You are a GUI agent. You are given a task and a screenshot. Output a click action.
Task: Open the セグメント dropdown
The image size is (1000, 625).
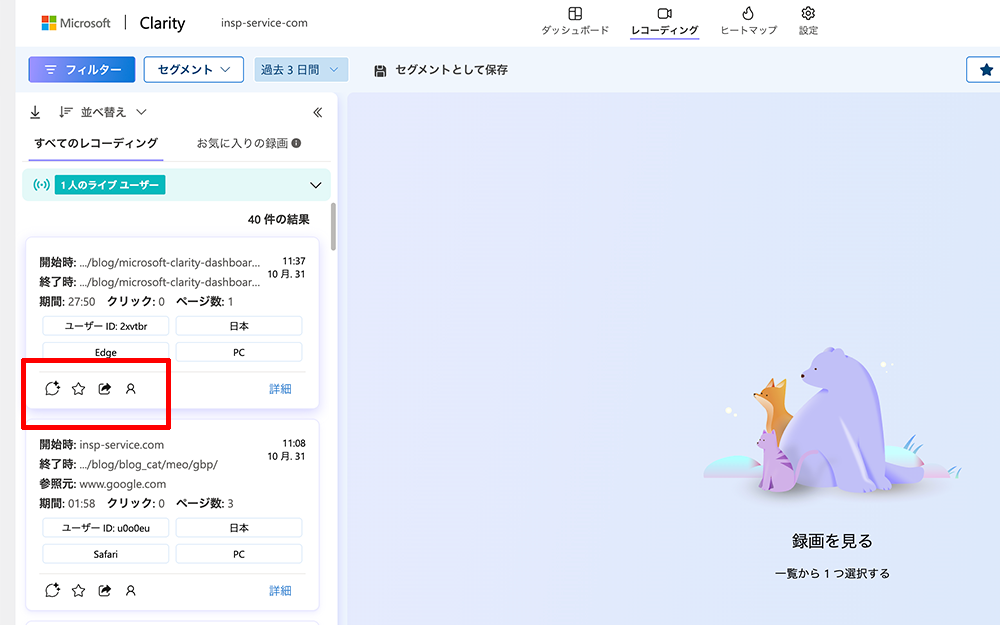[x=194, y=70]
